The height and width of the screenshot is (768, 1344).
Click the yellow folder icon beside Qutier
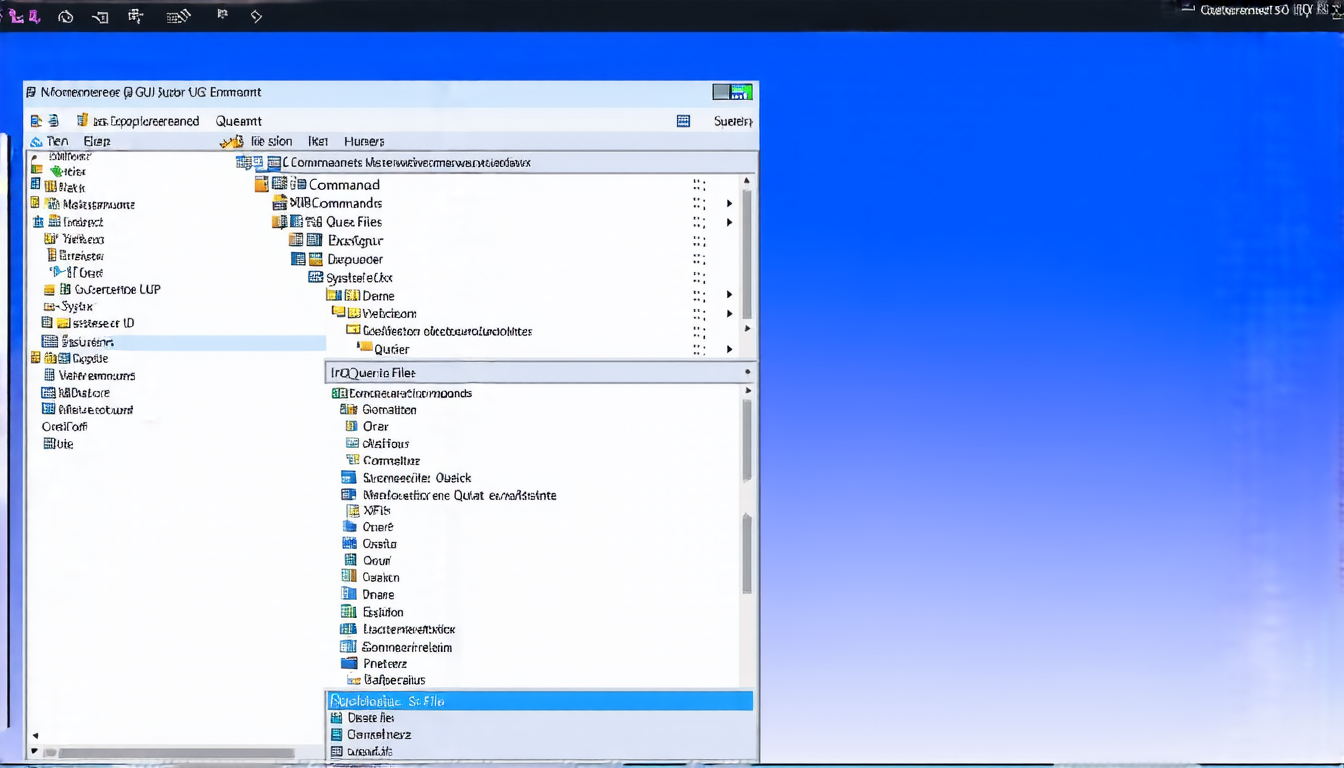(x=364, y=348)
